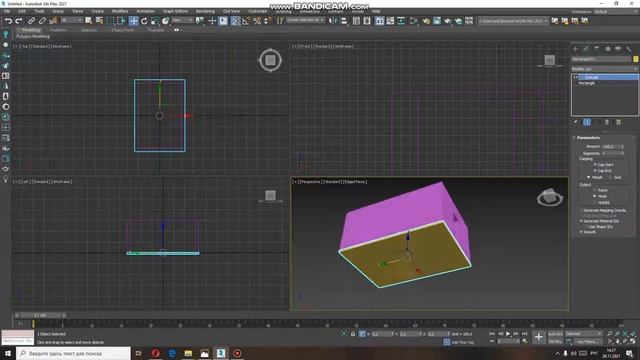Click the Redo arrow icon

[19, 21]
